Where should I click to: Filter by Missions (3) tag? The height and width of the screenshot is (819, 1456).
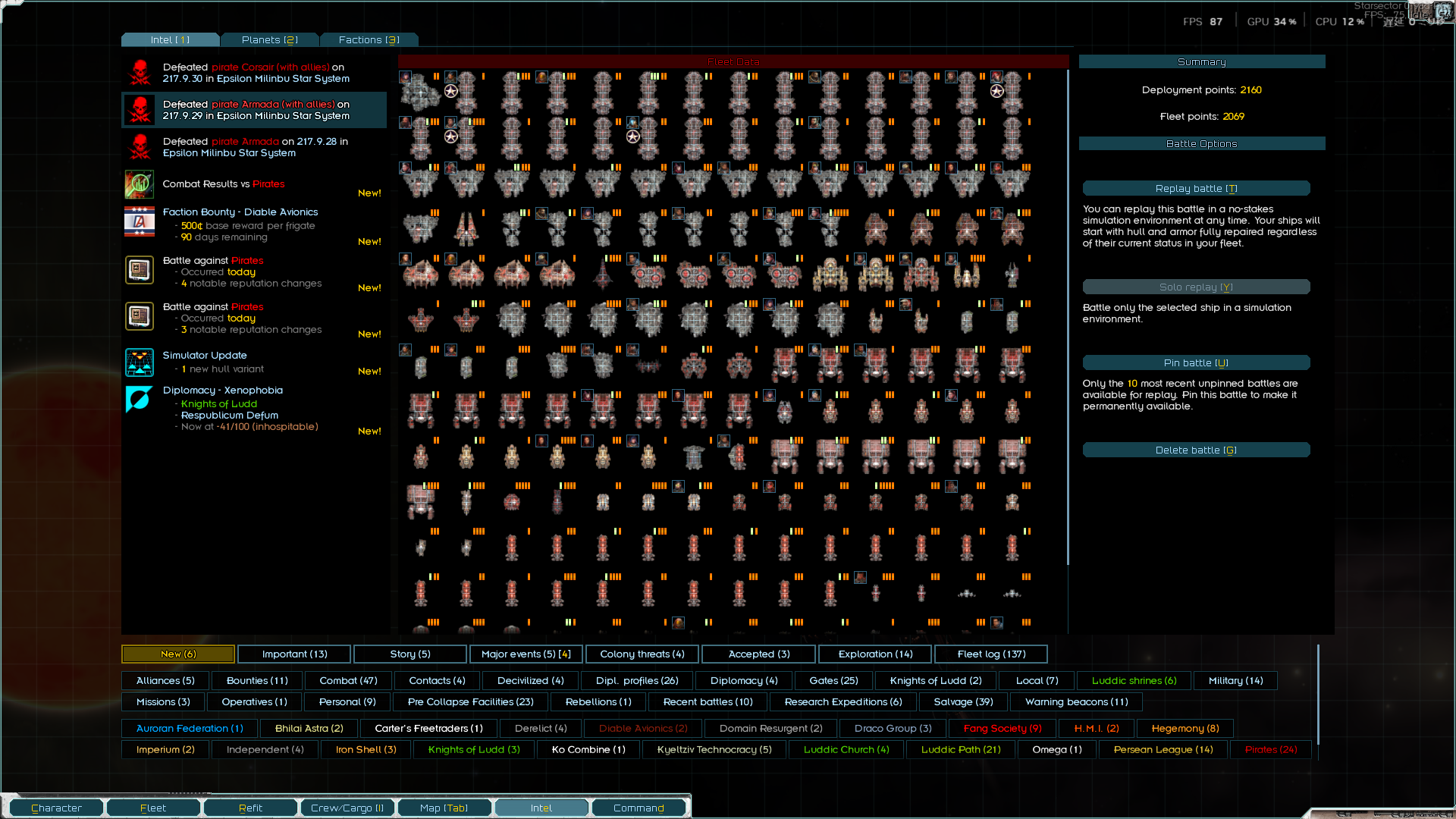click(163, 701)
